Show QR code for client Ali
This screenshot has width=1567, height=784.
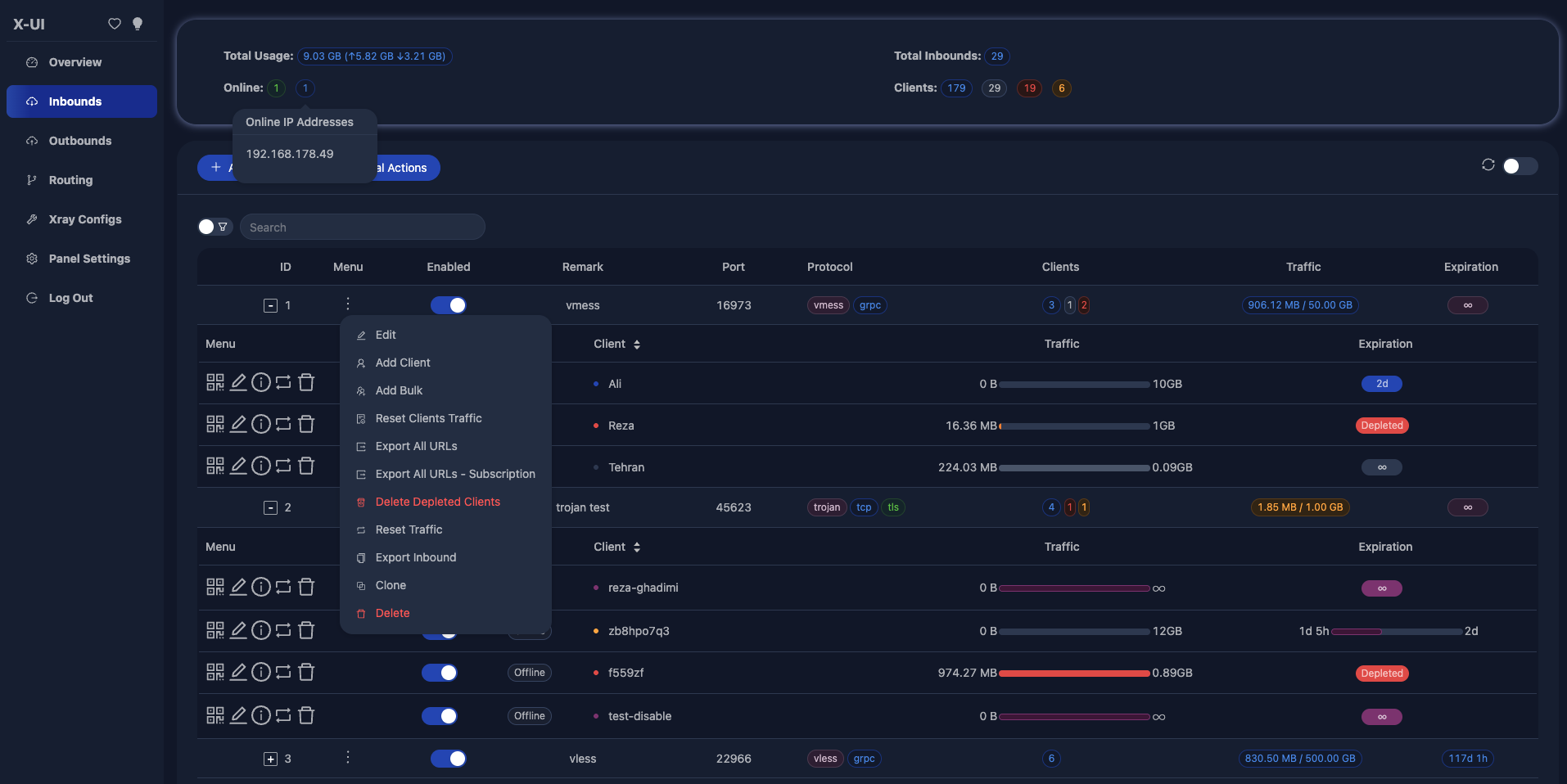point(215,382)
